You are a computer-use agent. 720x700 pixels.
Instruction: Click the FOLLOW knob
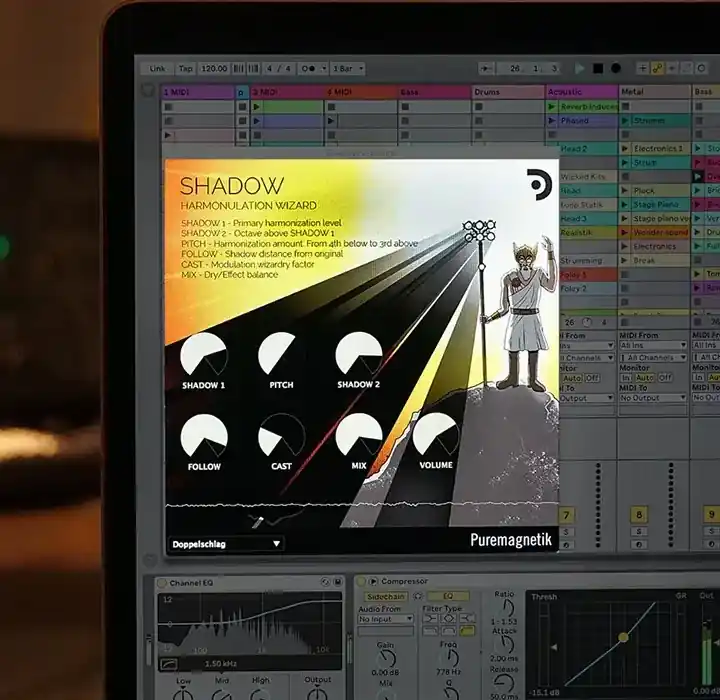click(x=204, y=437)
